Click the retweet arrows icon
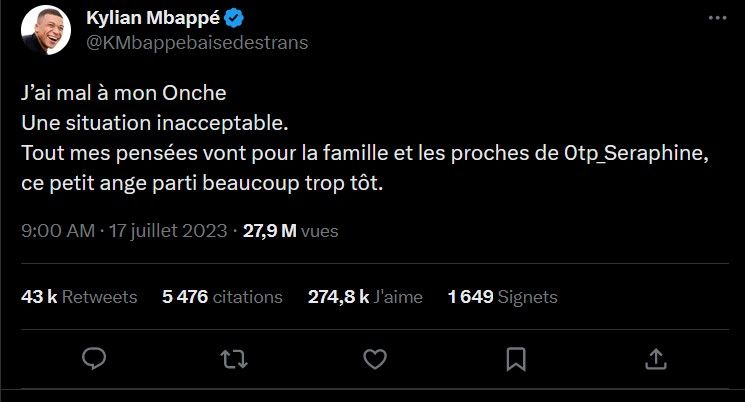 tap(234, 357)
